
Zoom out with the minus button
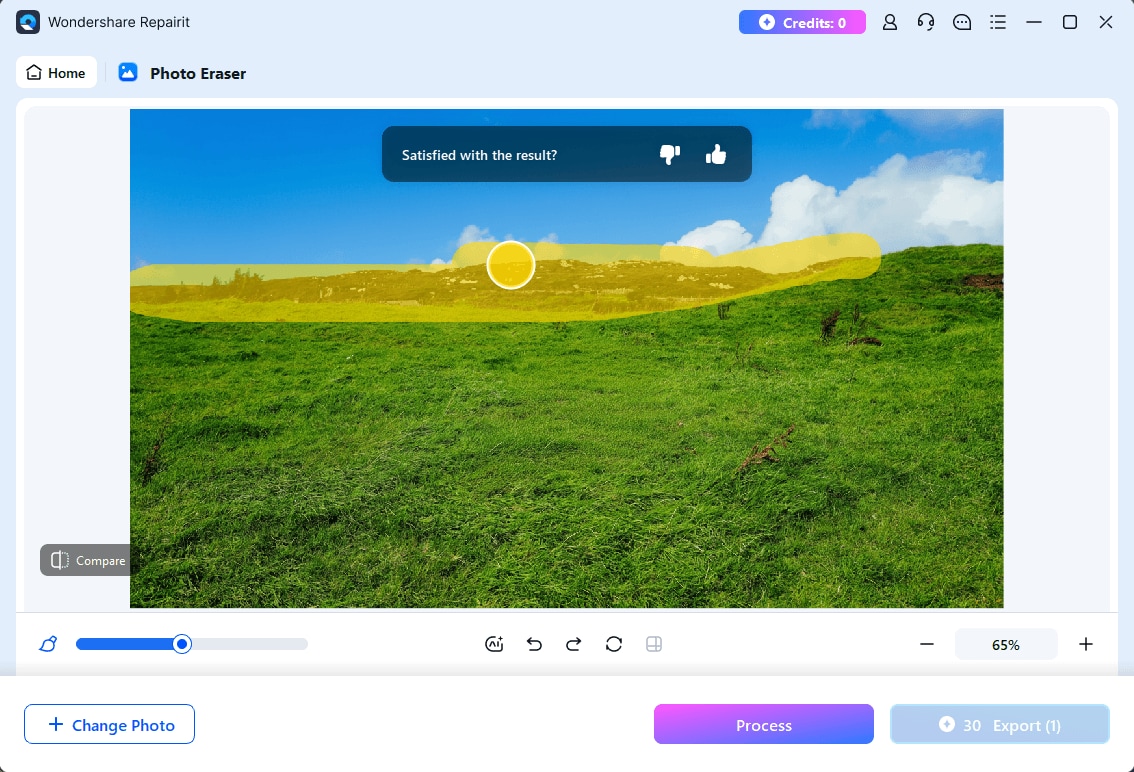(926, 644)
